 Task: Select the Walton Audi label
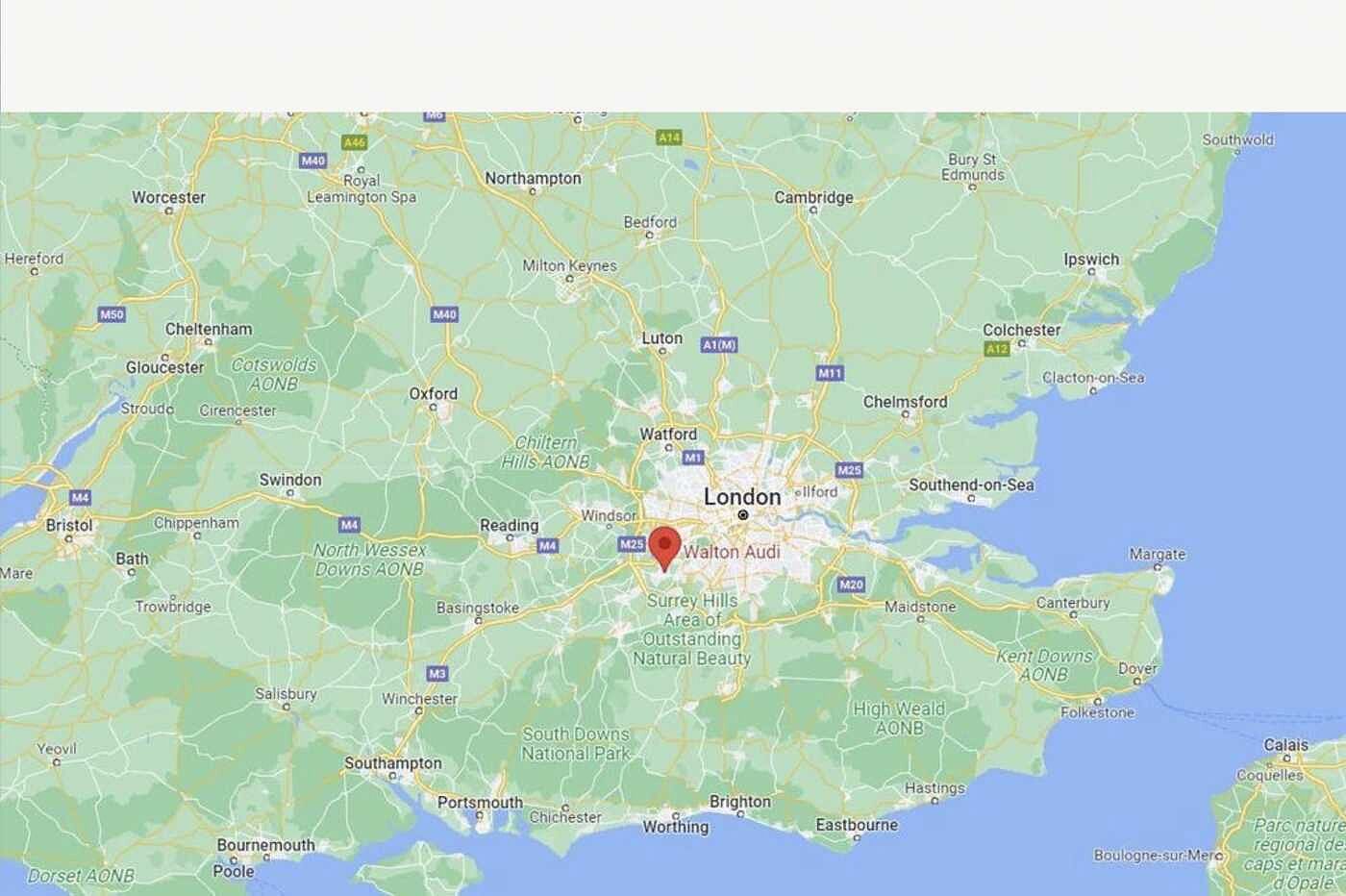tap(732, 552)
